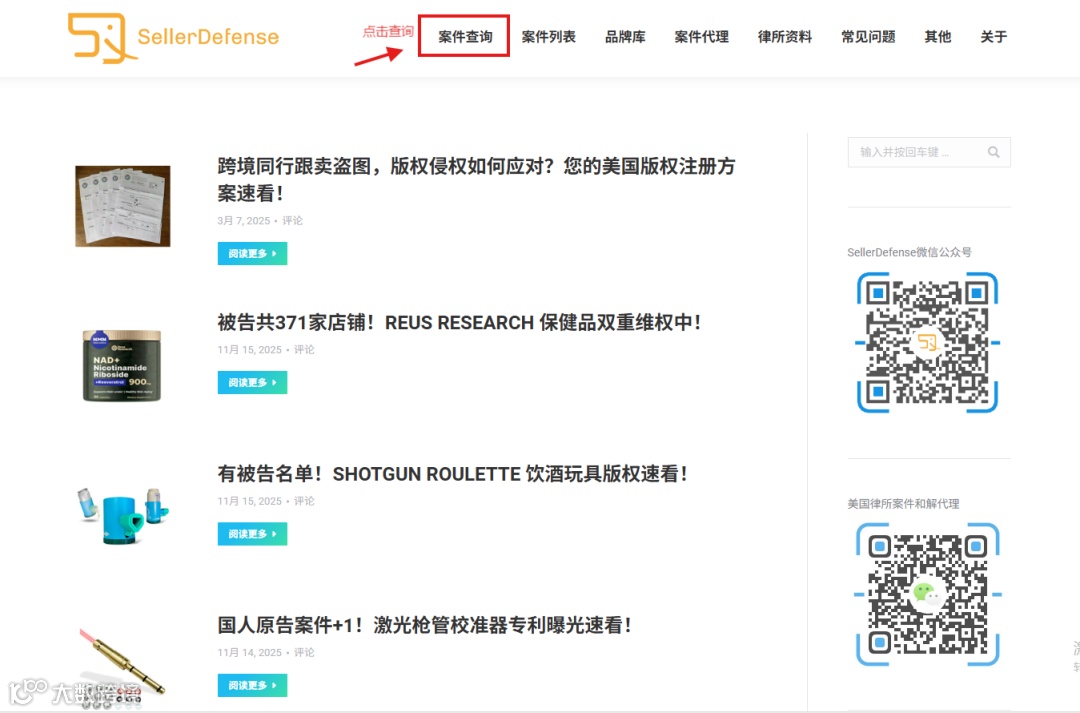Click the SellerDefense微信公众号 QR code
Image resolution: width=1080 pixels, height=713 pixels.
(x=928, y=342)
